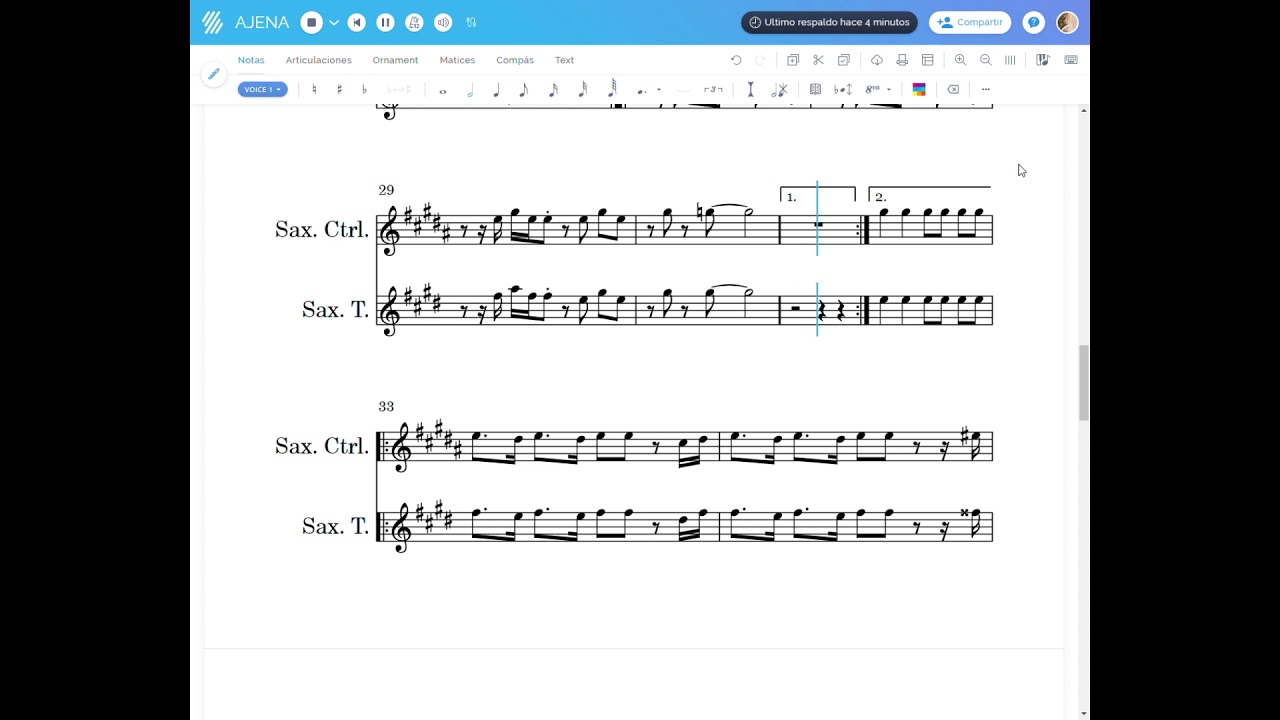Select the 32nd note duration
The height and width of the screenshot is (720, 1280).
582,89
